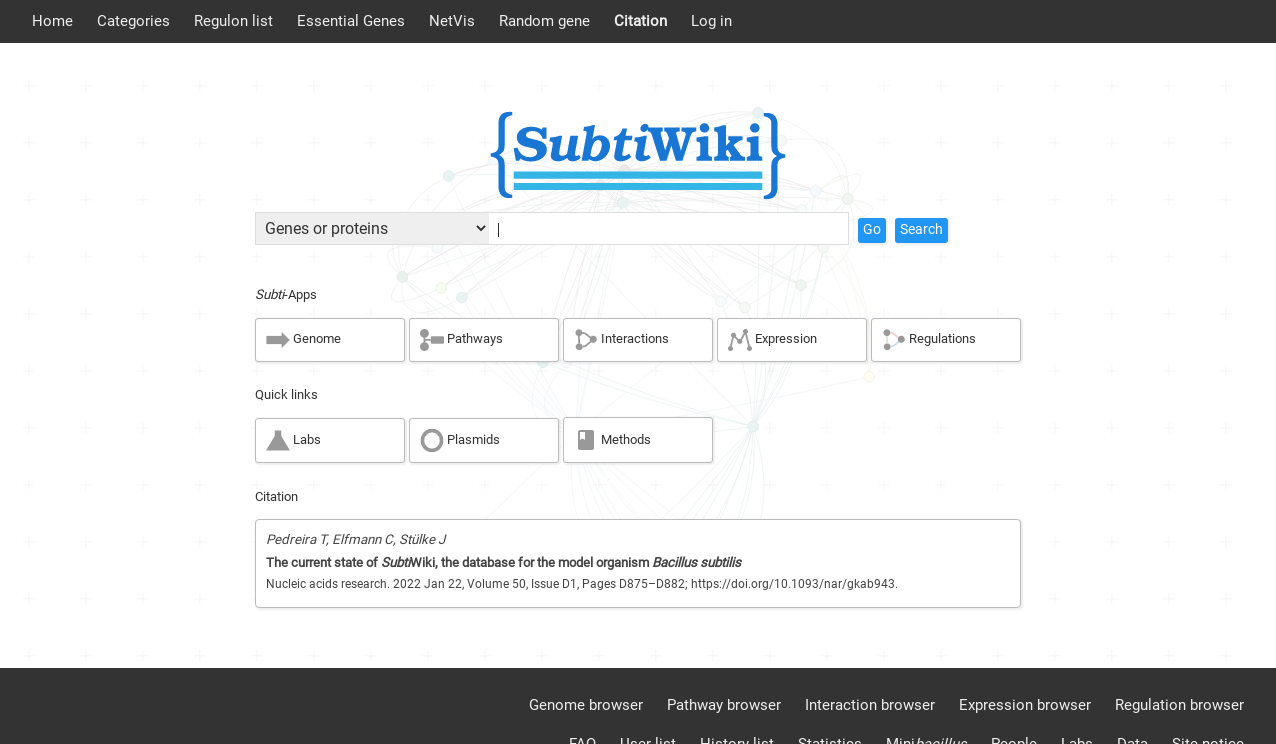Screen dimensions: 1276x744
Task: Open the Genes or proteins dropdown
Action: [372, 228]
